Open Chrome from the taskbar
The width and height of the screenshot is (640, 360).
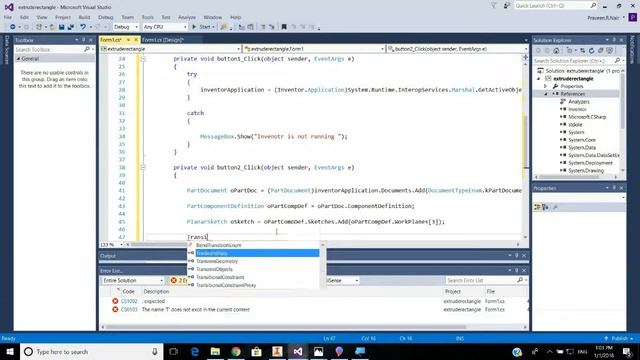click(236, 351)
